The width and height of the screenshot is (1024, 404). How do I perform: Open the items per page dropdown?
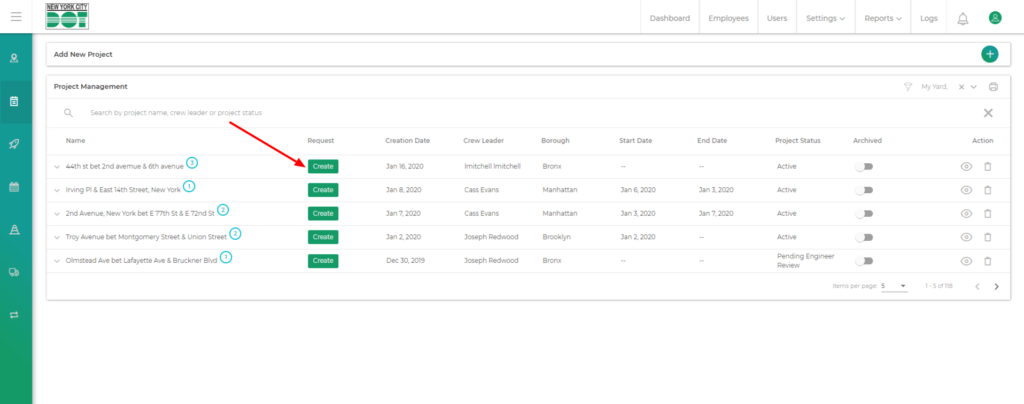[x=892, y=286]
